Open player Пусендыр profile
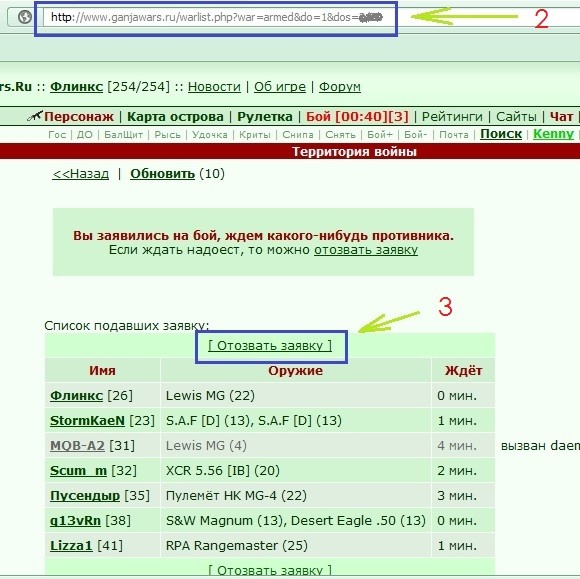 [x=85, y=496]
